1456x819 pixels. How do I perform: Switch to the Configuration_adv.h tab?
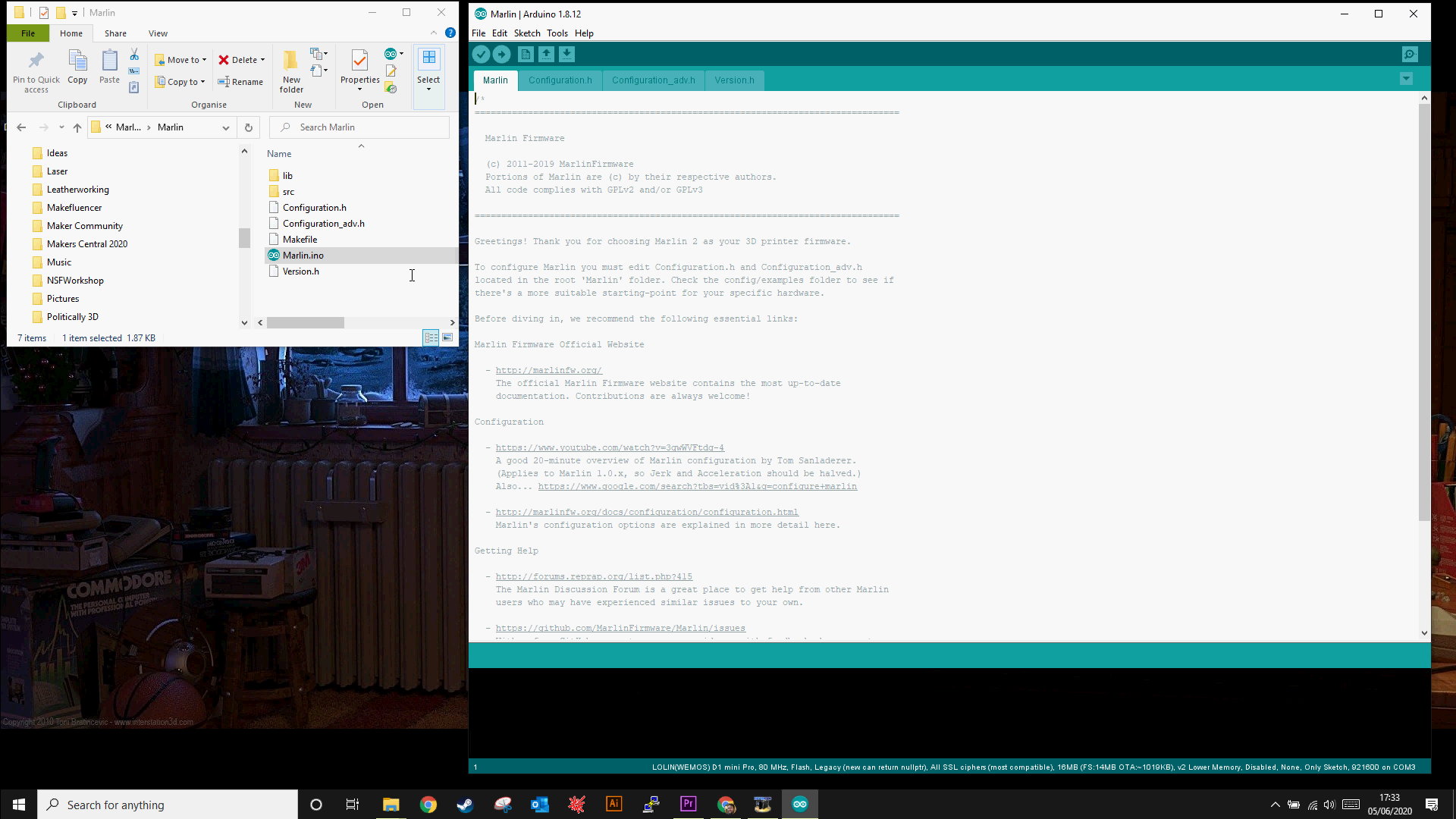pos(653,80)
